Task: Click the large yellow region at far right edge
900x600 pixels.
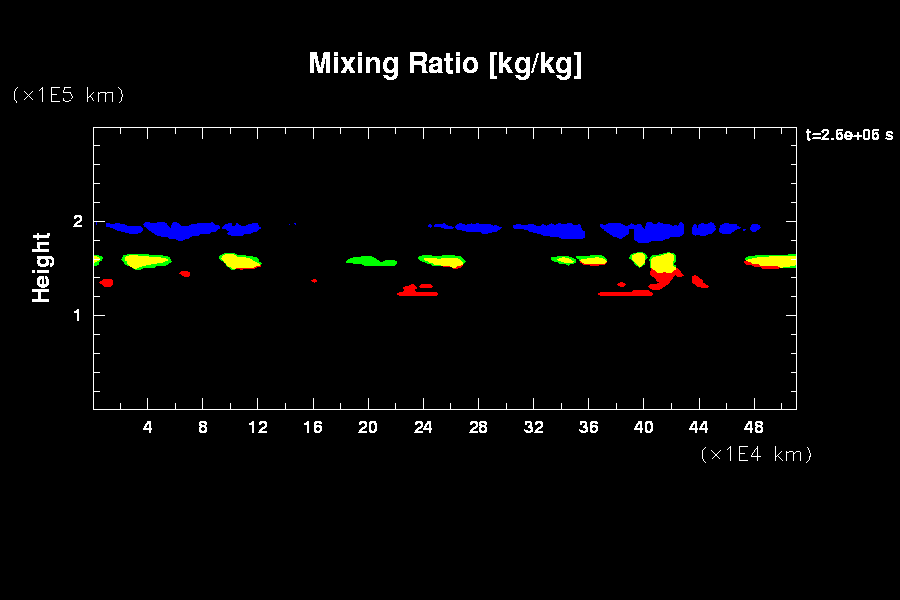Action: tap(775, 262)
